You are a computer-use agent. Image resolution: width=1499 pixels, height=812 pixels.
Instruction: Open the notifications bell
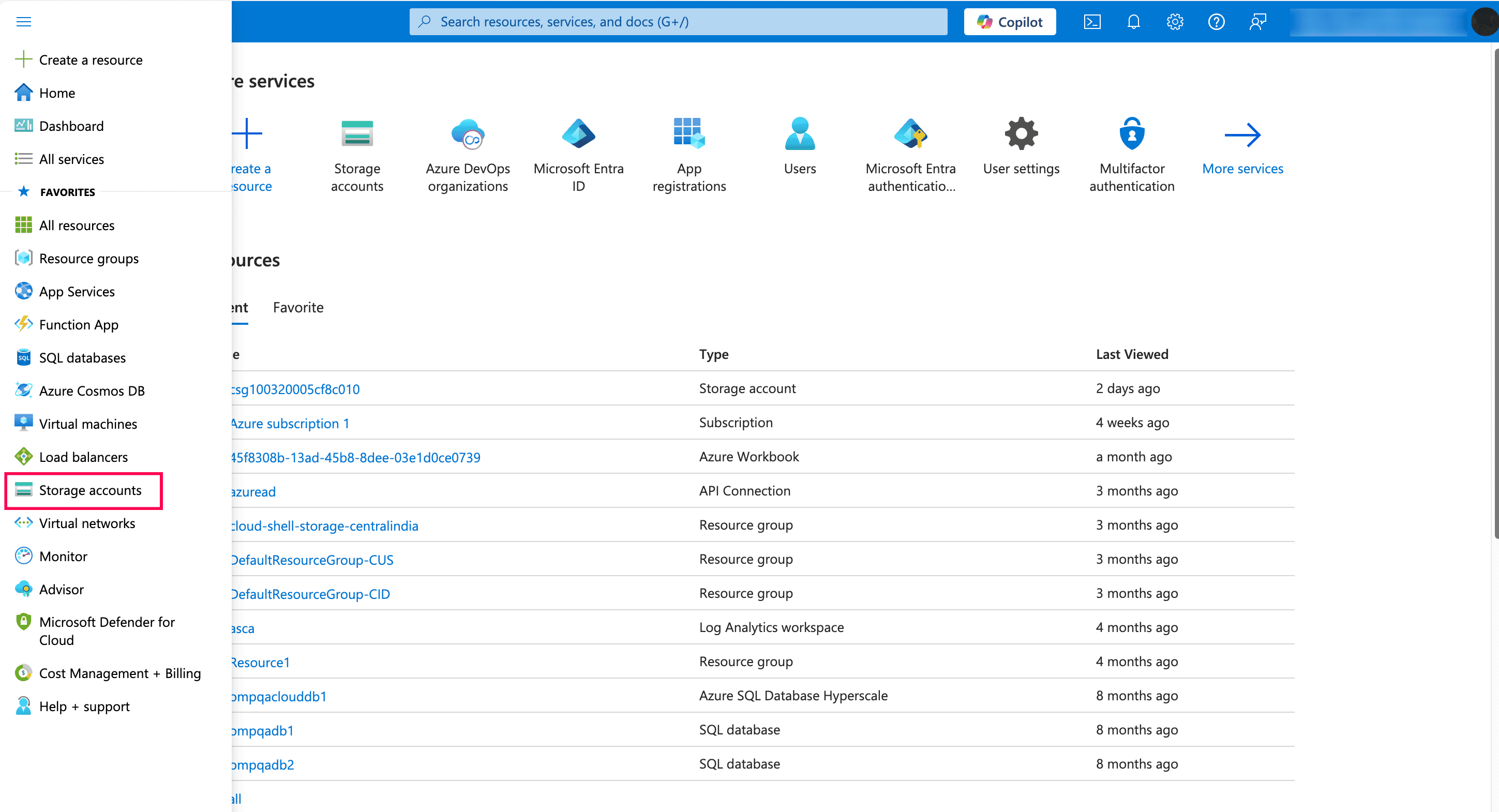tap(1133, 22)
